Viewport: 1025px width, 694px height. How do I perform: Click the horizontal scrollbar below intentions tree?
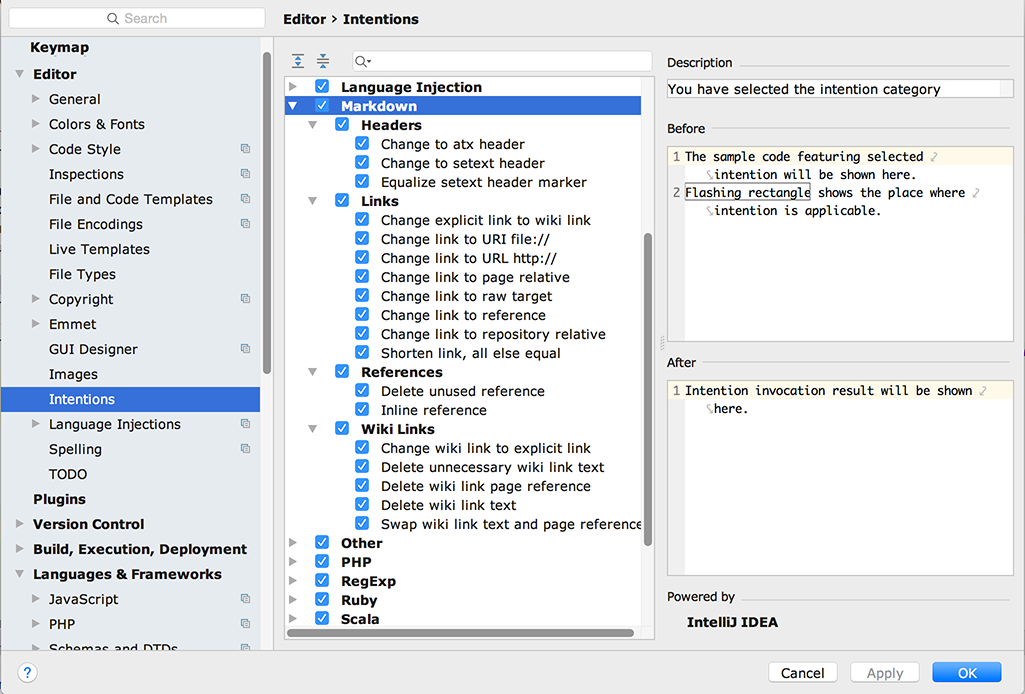[x=460, y=633]
